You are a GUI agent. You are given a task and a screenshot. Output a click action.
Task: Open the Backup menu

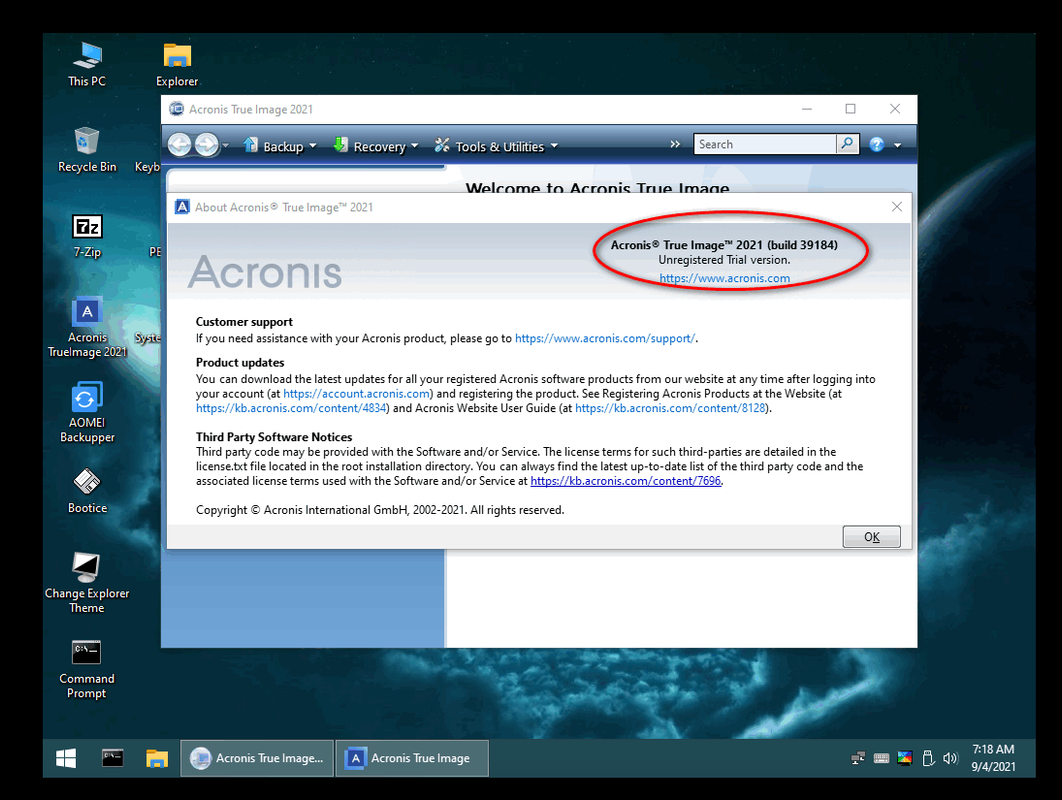click(280, 146)
